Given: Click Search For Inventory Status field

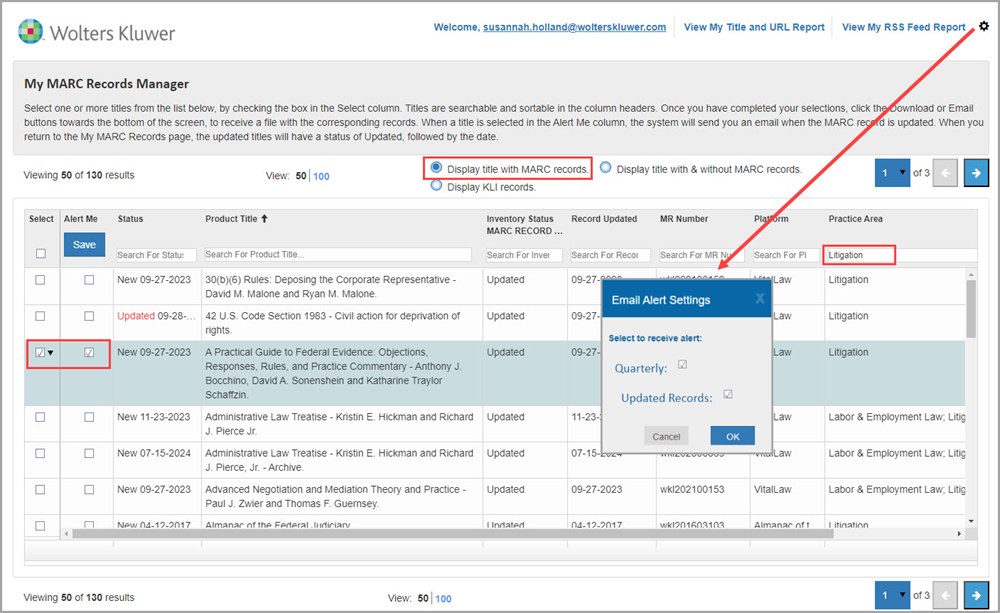Looking at the screenshot, I should point(524,255).
